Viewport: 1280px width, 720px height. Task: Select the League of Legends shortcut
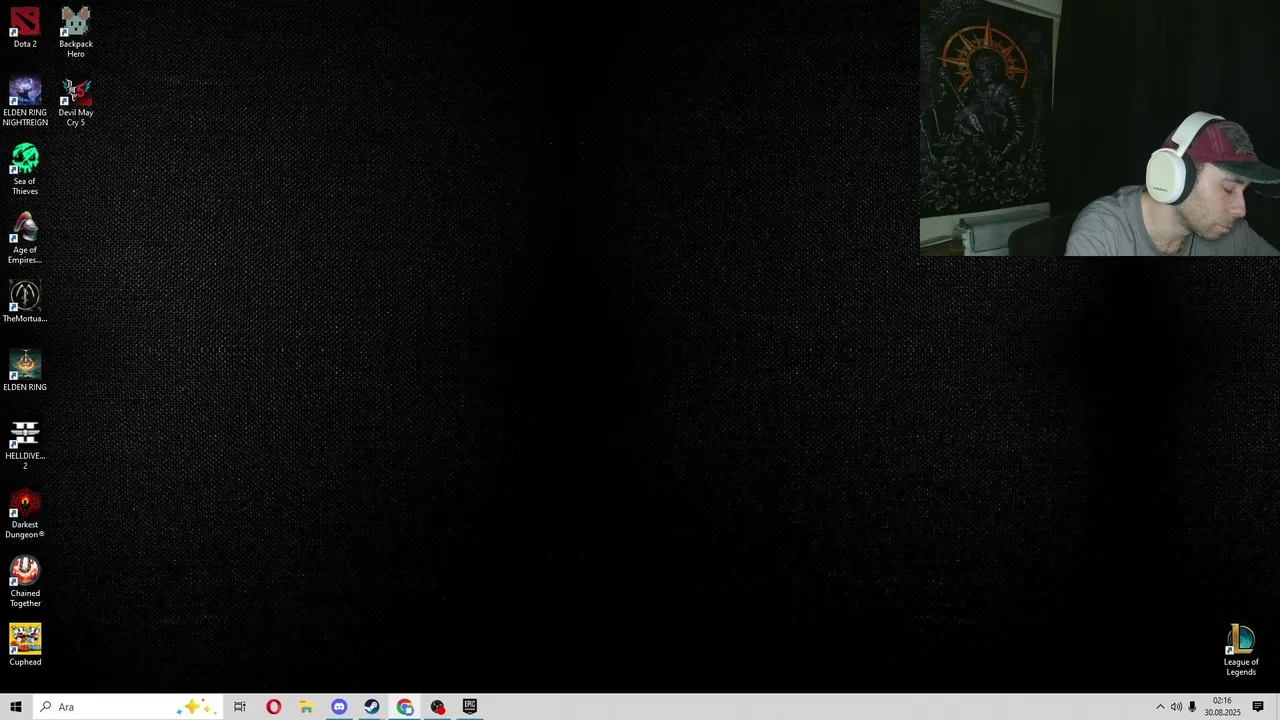pos(1241,650)
